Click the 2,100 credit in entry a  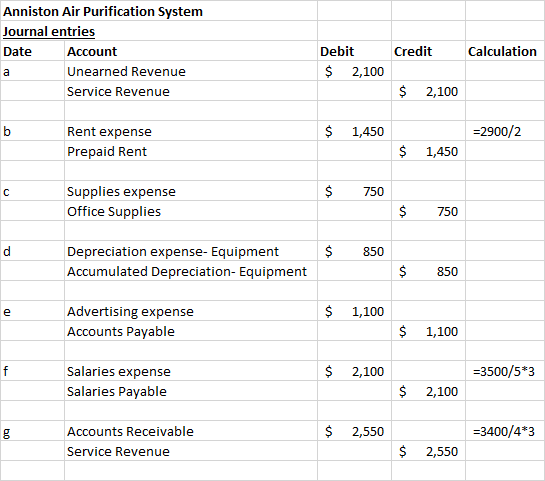(428, 91)
